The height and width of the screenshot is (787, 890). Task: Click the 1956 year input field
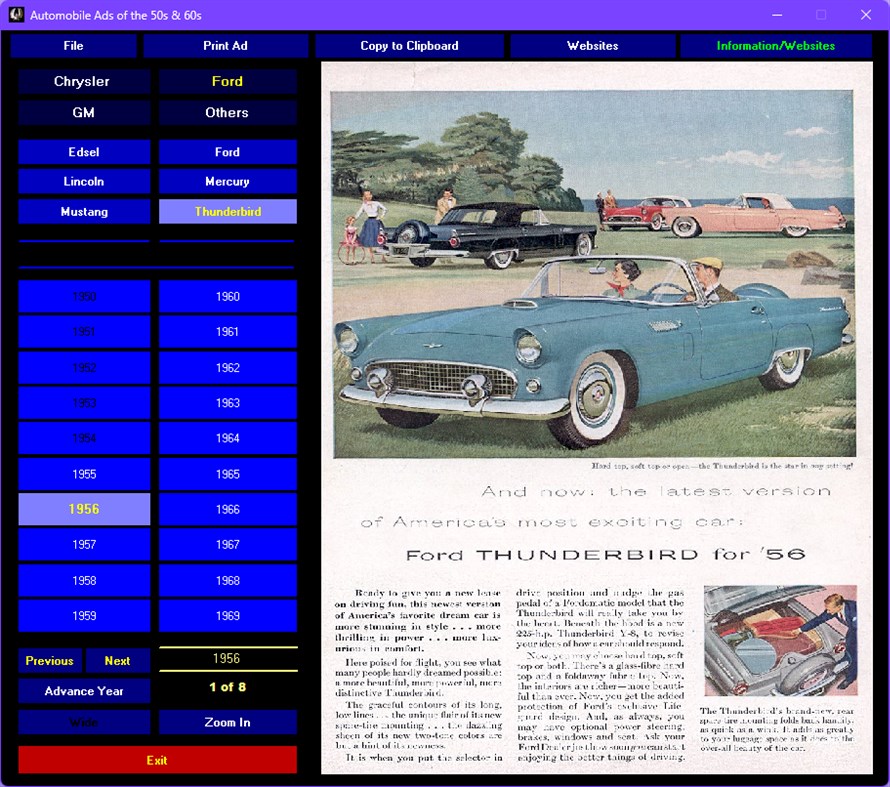(x=227, y=658)
